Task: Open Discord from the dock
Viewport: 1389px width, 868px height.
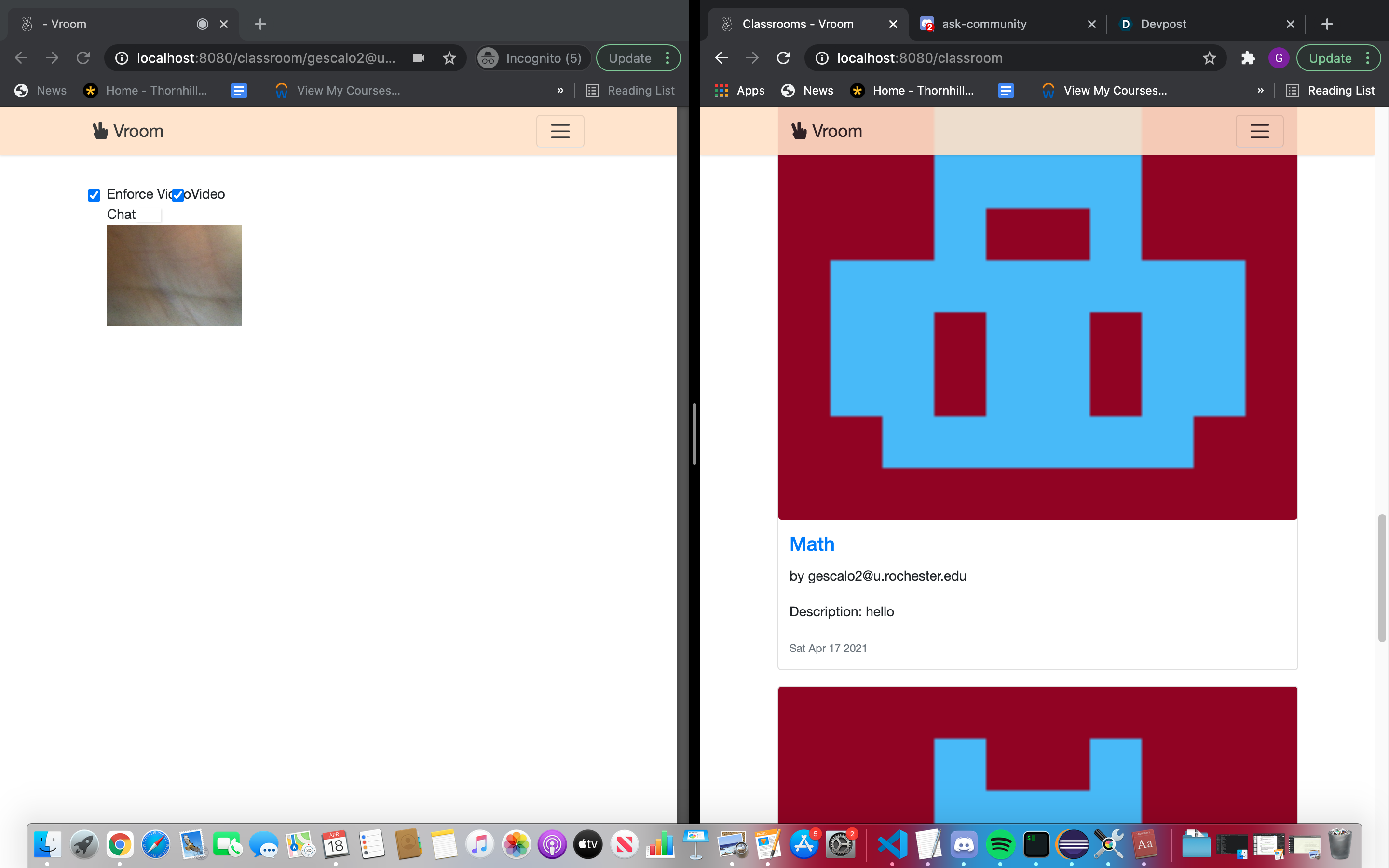Action: 964,844
